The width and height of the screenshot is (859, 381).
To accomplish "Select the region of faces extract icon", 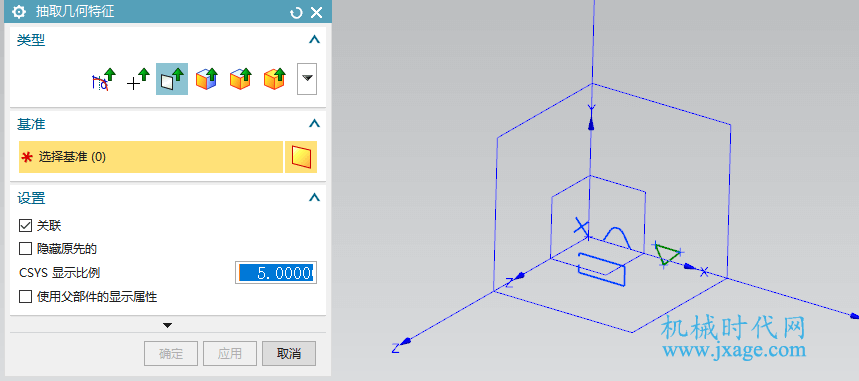I will (240, 79).
